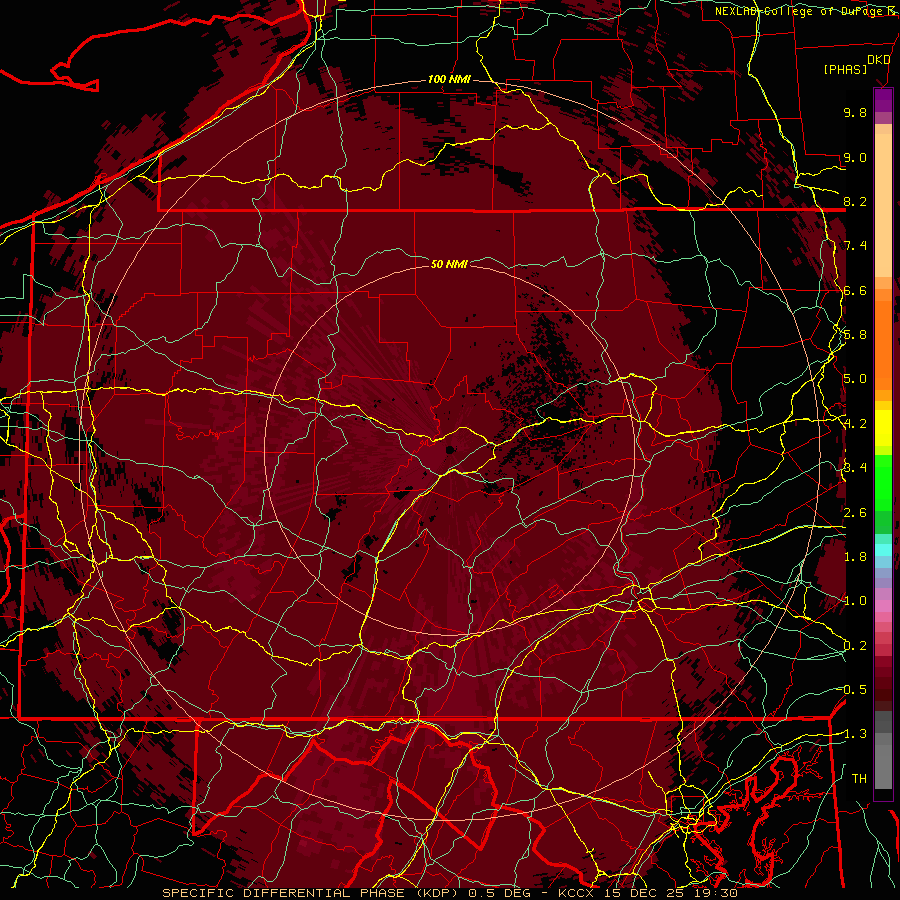Click the 19:30 timestamp in the caption
This screenshot has height=900, width=900.
click(x=718, y=893)
